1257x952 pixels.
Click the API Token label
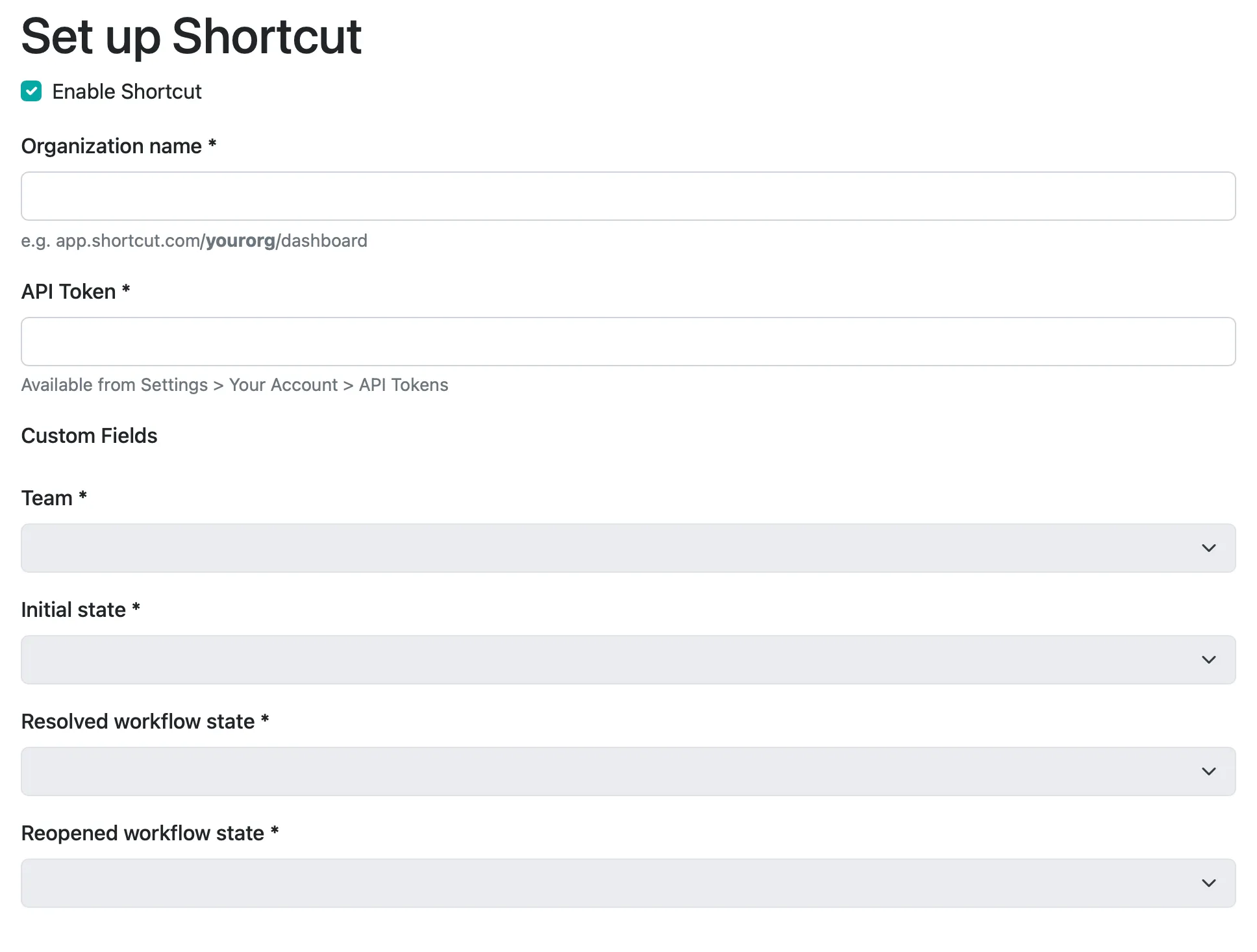(68, 292)
